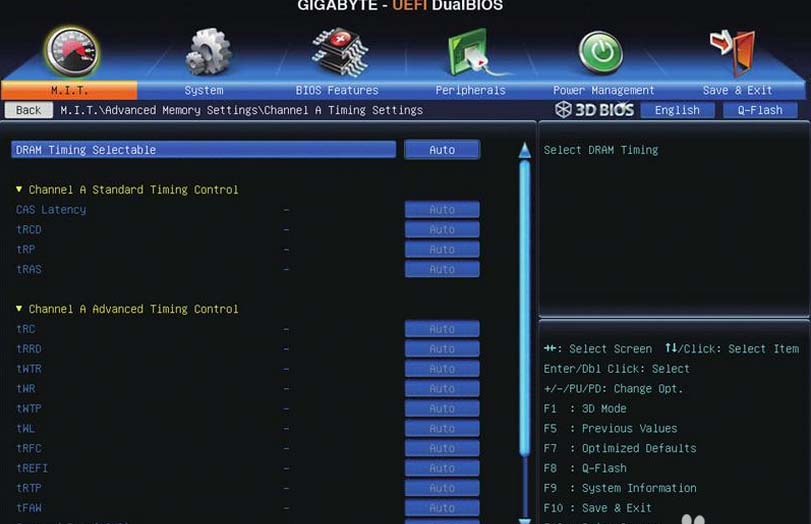Click the M.I.T. speedometer gauge icon

pos(72,52)
